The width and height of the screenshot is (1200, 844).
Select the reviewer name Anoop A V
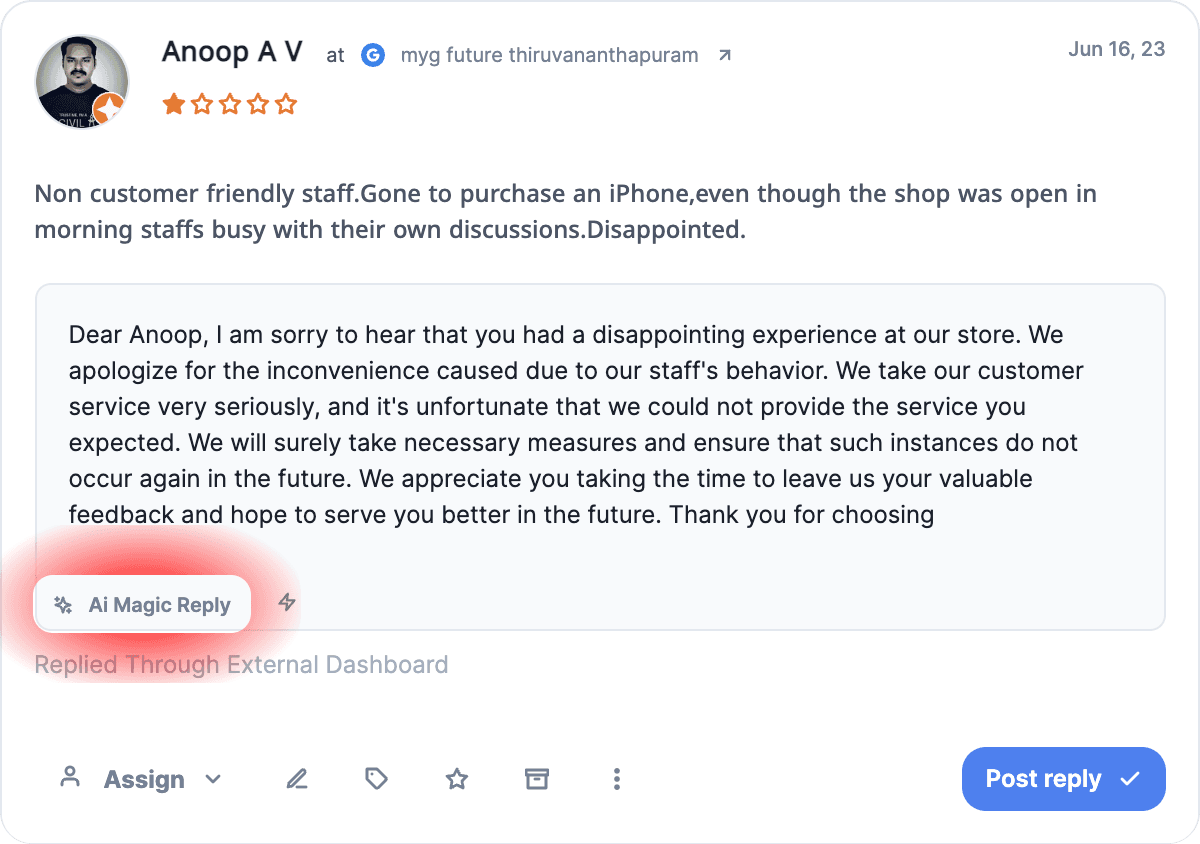(232, 52)
